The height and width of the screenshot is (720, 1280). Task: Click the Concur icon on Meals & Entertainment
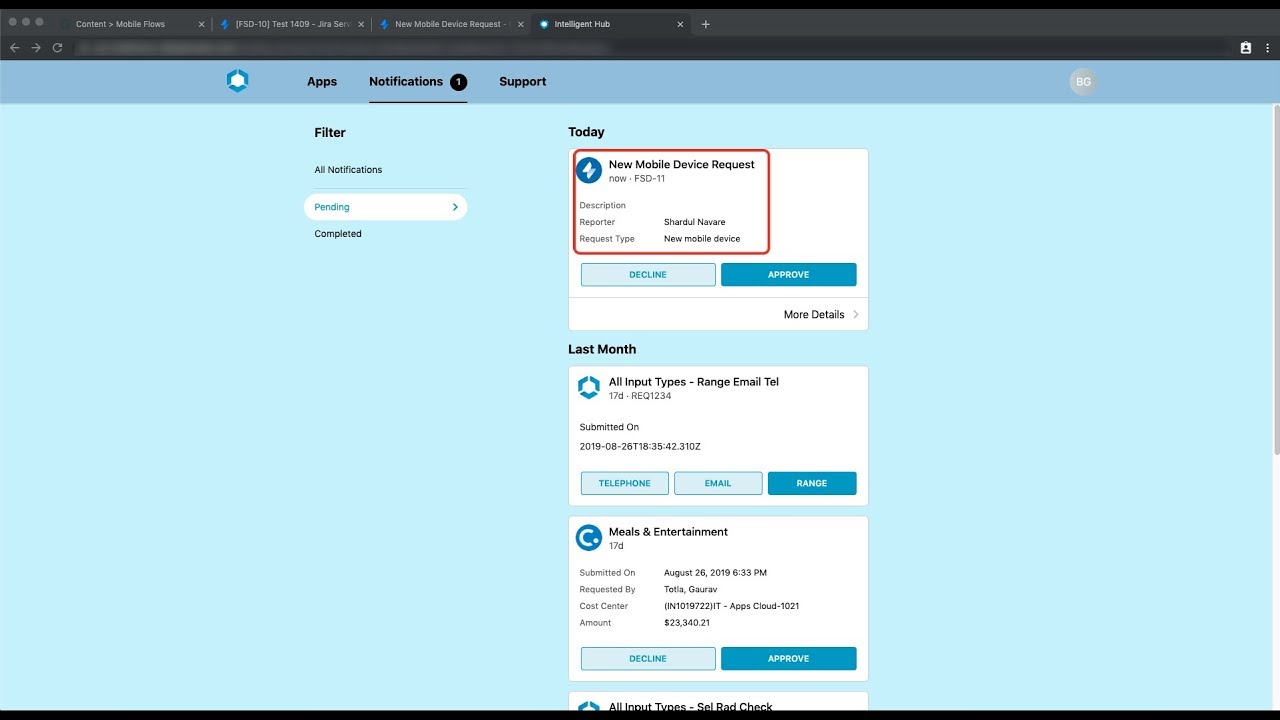click(x=589, y=538)
